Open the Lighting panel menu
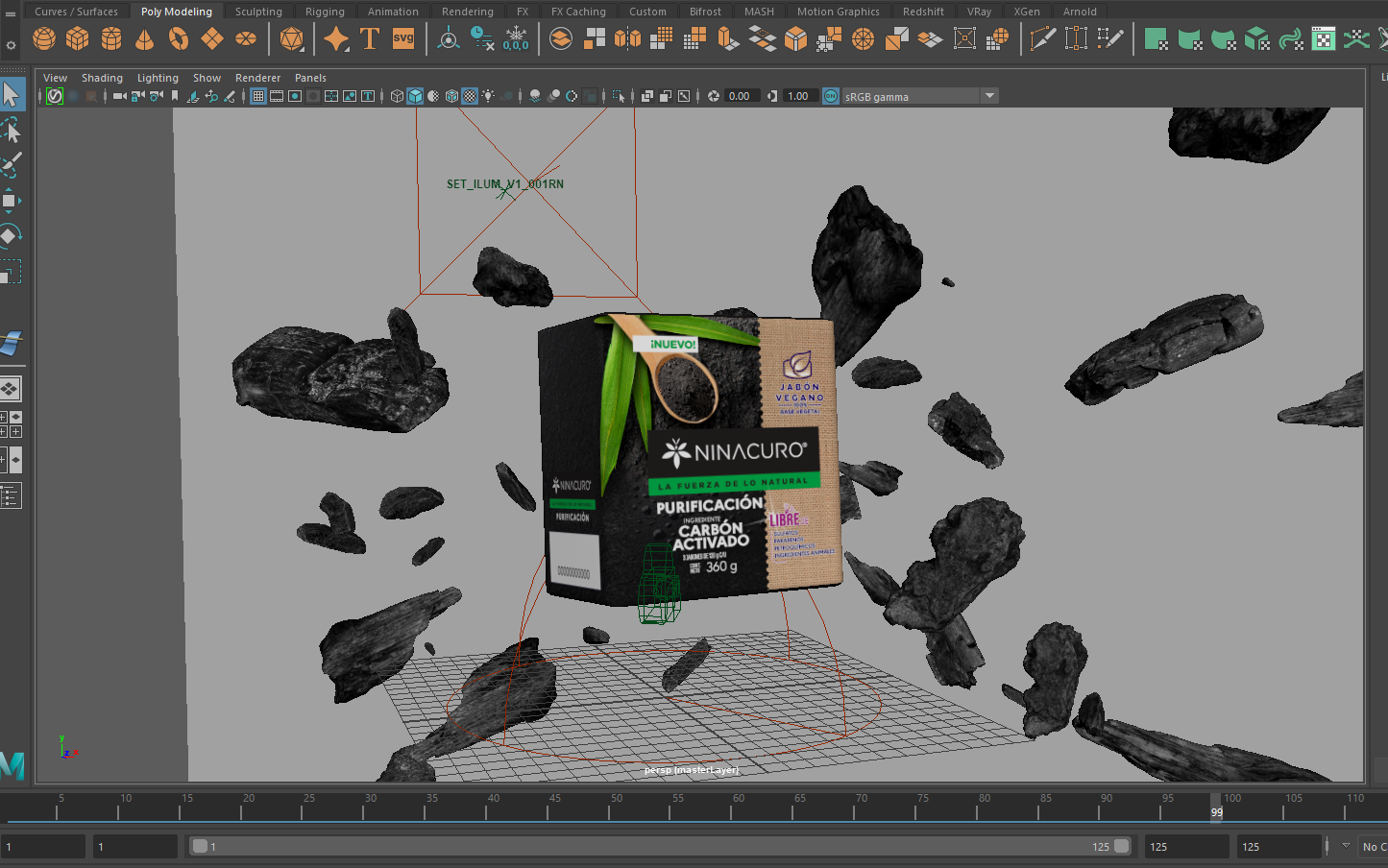The image size is (1388, 868). 158,78
